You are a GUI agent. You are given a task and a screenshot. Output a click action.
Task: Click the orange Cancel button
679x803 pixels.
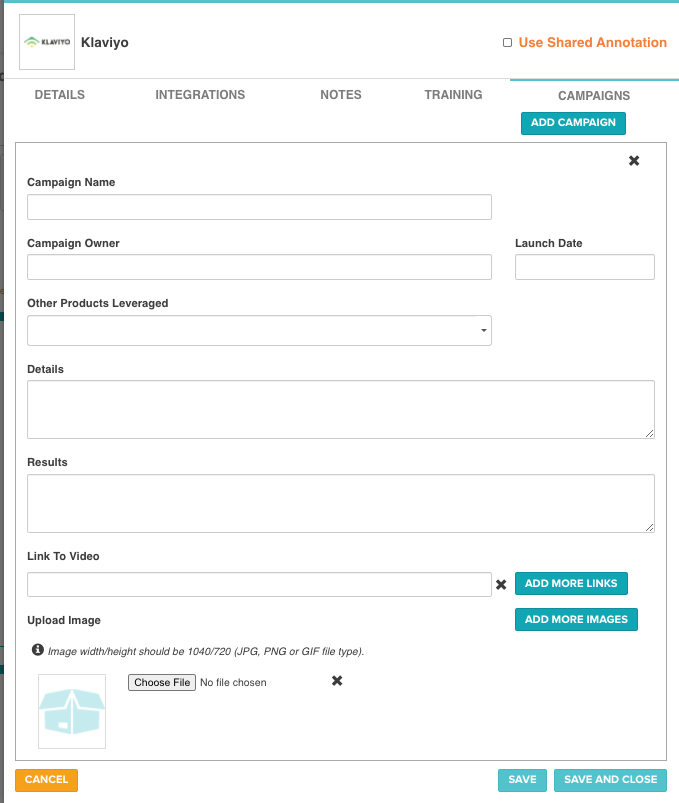point(47,780)
